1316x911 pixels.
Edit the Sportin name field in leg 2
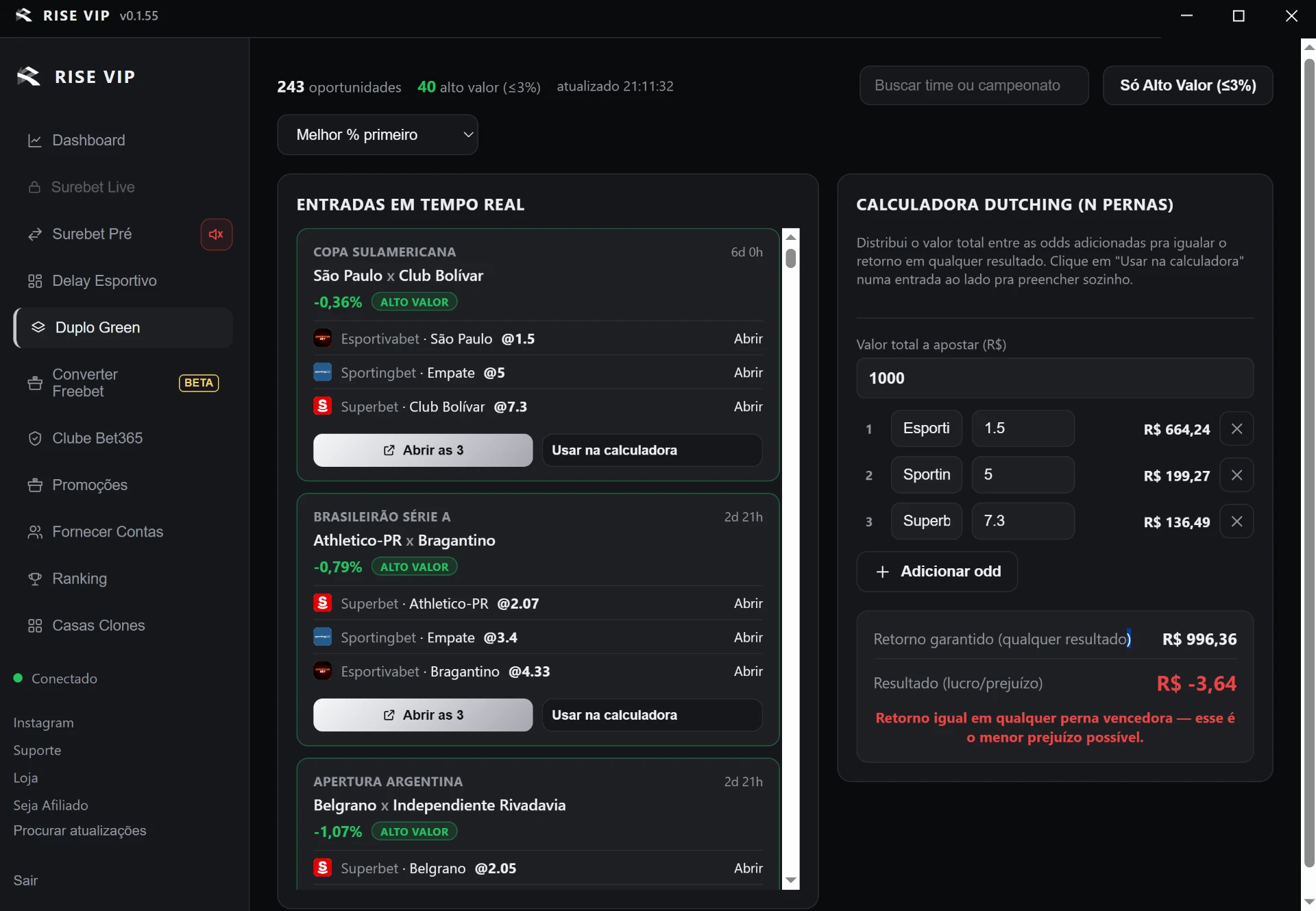coord(927,475)
